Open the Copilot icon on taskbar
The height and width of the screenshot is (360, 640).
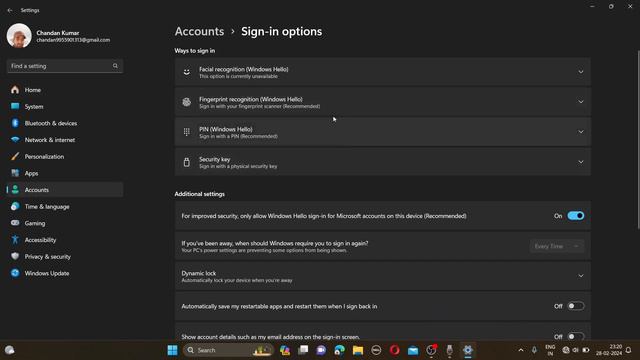[285, 350]
